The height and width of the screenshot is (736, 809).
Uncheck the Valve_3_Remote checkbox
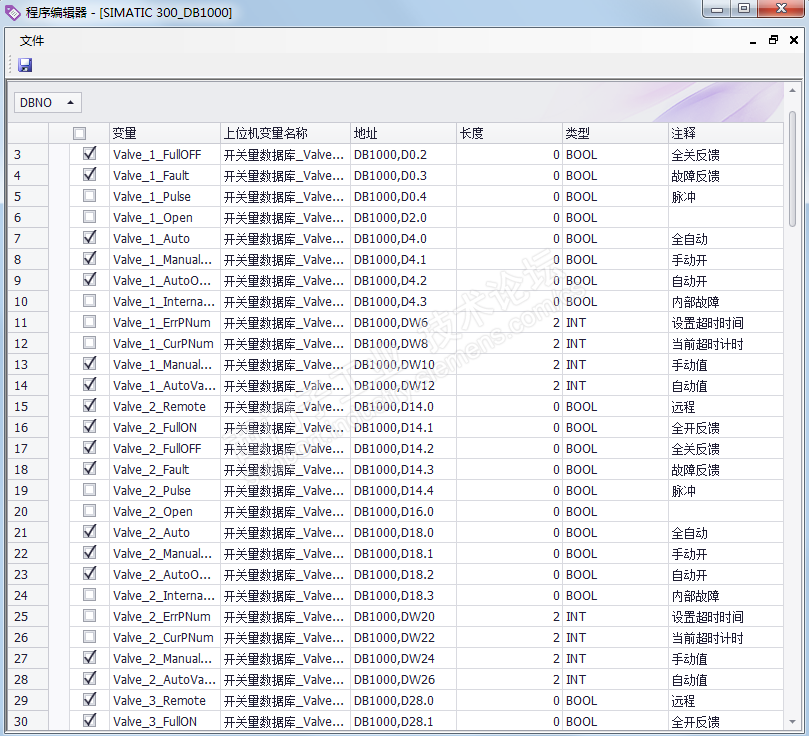(90, 700)
